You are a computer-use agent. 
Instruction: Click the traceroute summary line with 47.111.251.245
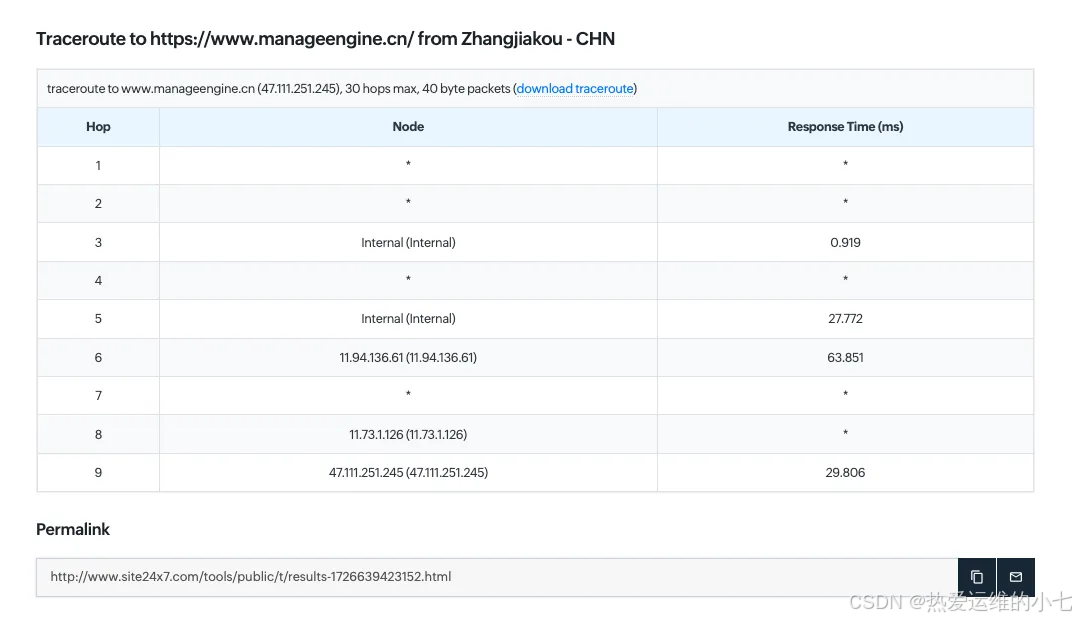coord(342,89)
